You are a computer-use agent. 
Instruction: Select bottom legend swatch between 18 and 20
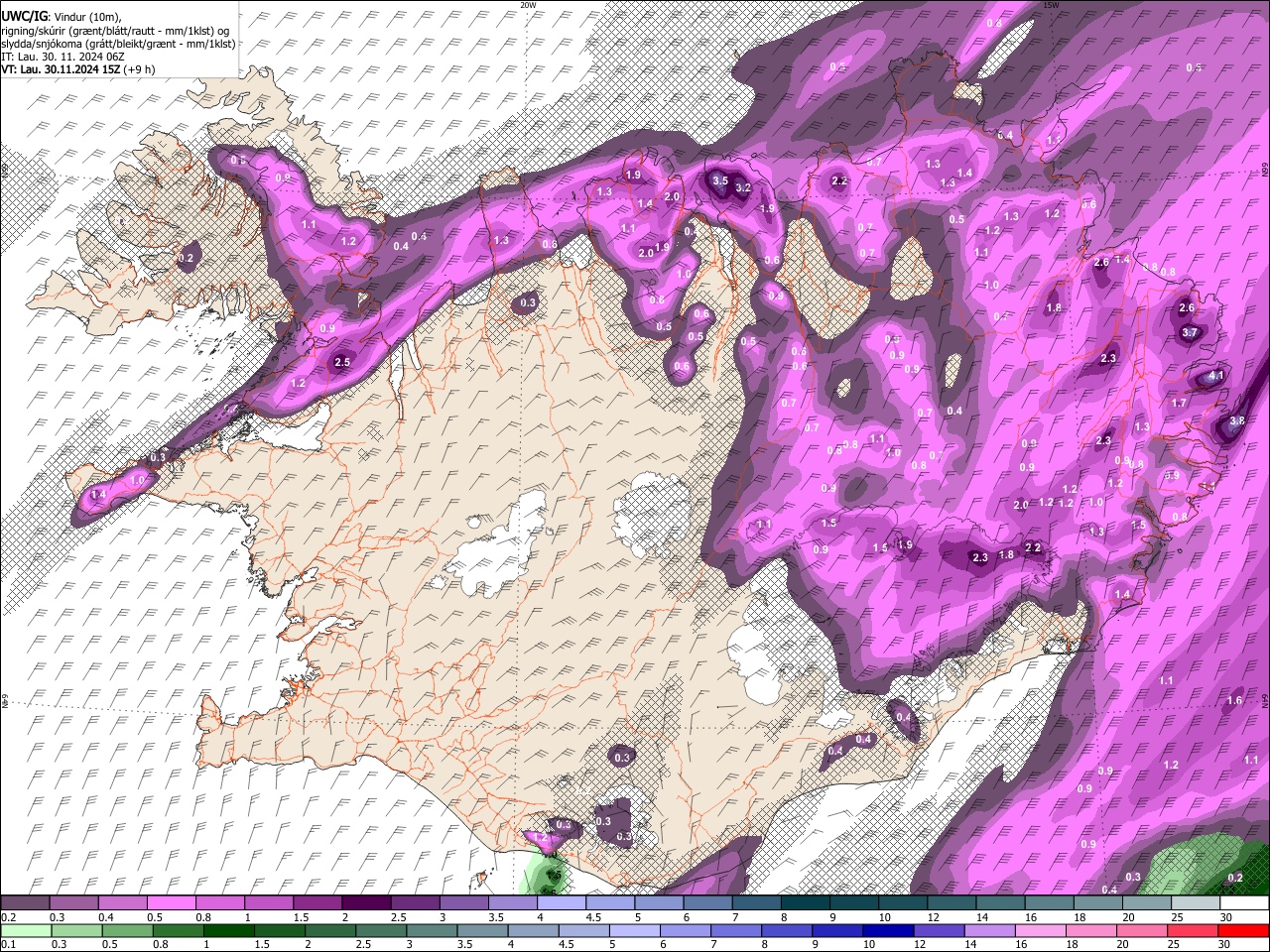click(x=1092, y=930)
